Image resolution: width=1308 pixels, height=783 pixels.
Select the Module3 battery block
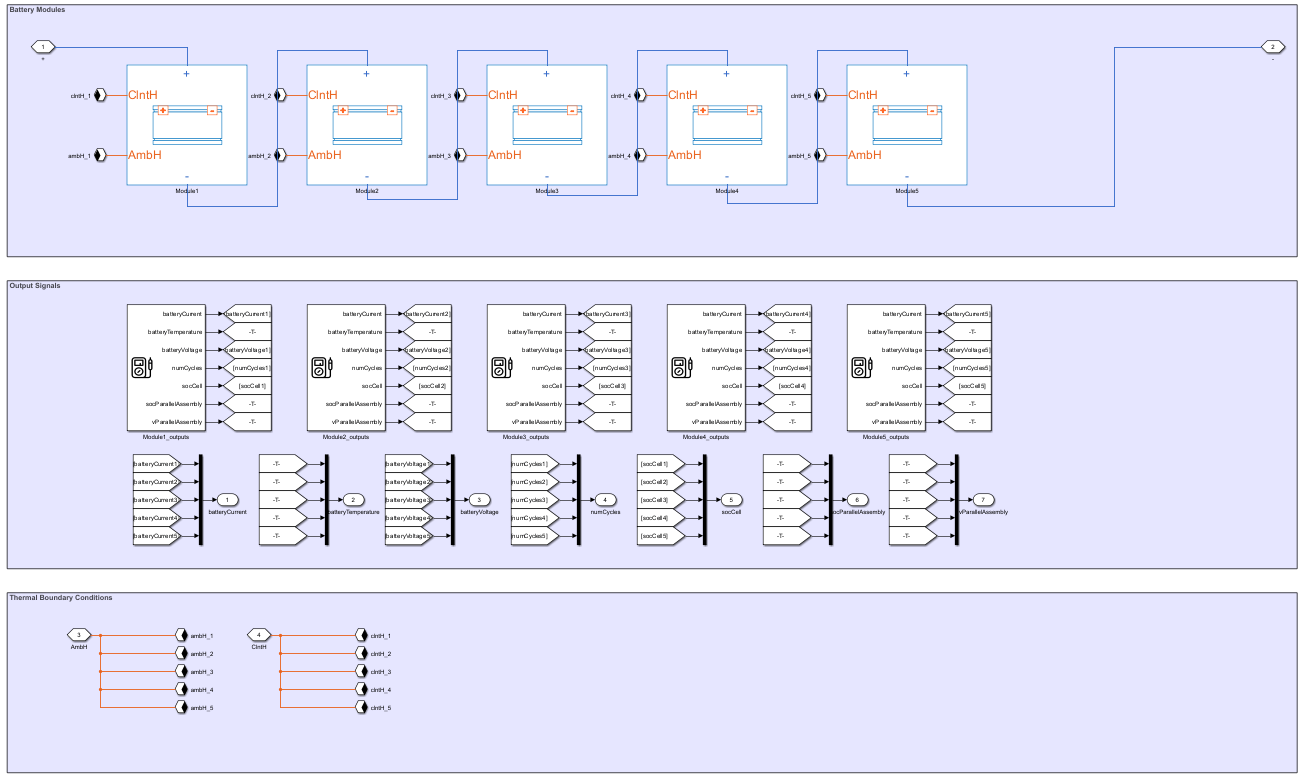tap(546, 125)
